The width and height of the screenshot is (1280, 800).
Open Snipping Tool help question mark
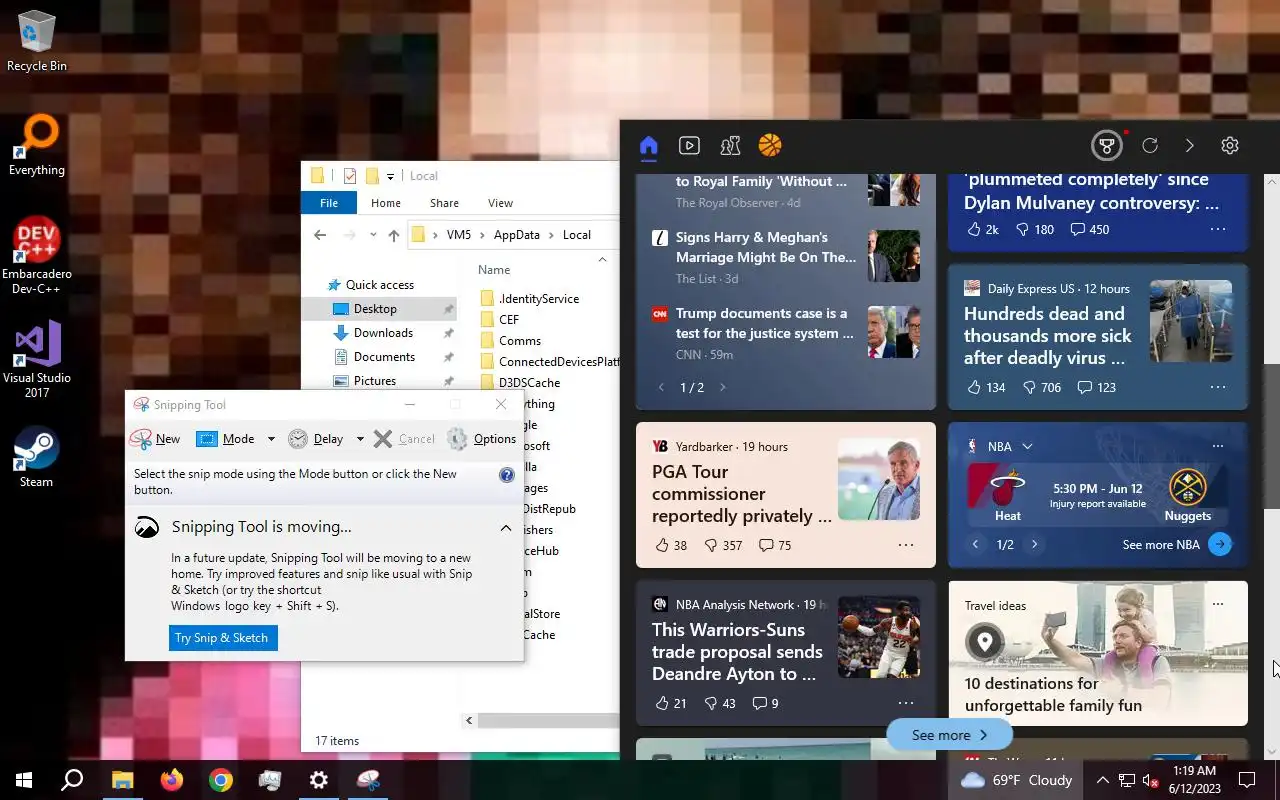tap(507, 475)
